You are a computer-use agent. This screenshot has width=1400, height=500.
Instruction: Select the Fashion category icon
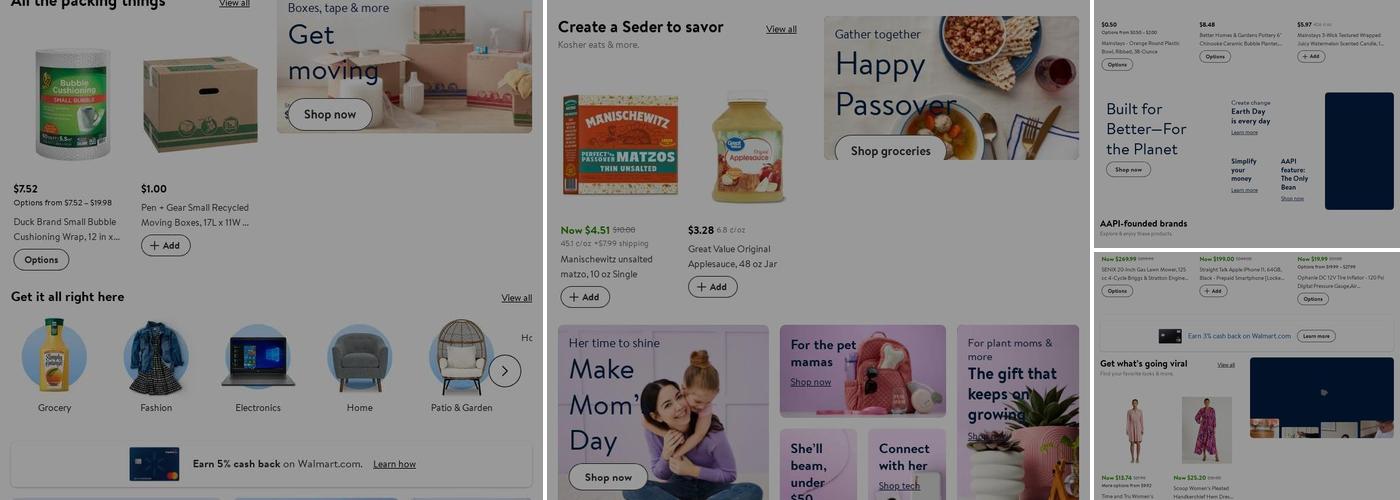click(156, 357)
